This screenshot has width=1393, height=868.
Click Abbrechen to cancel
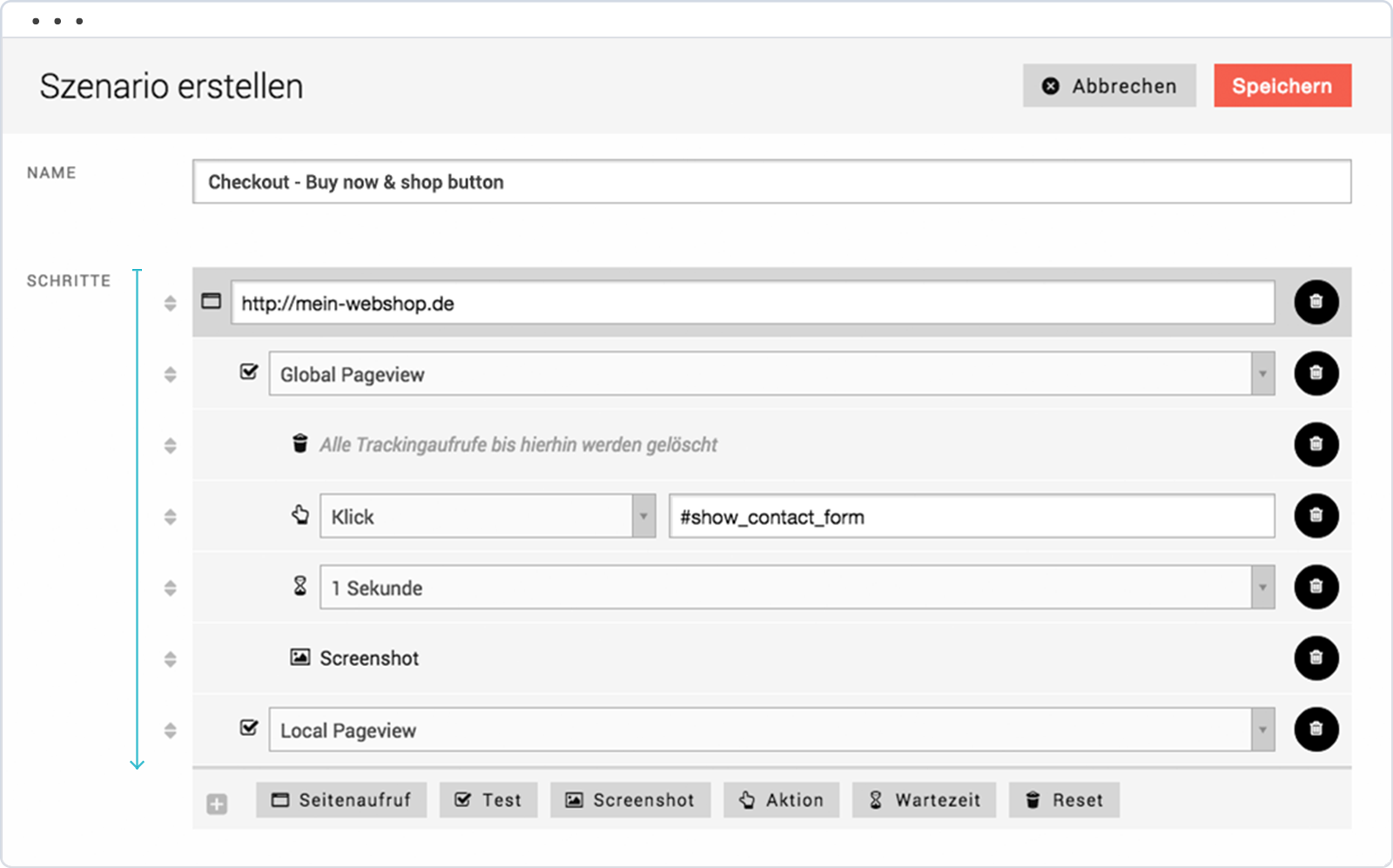[x=1109, y=85]
